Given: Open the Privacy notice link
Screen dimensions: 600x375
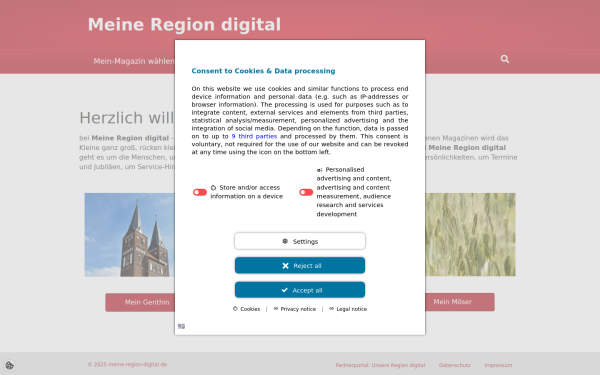Looking at the screenshot, I should click(295, 309).
